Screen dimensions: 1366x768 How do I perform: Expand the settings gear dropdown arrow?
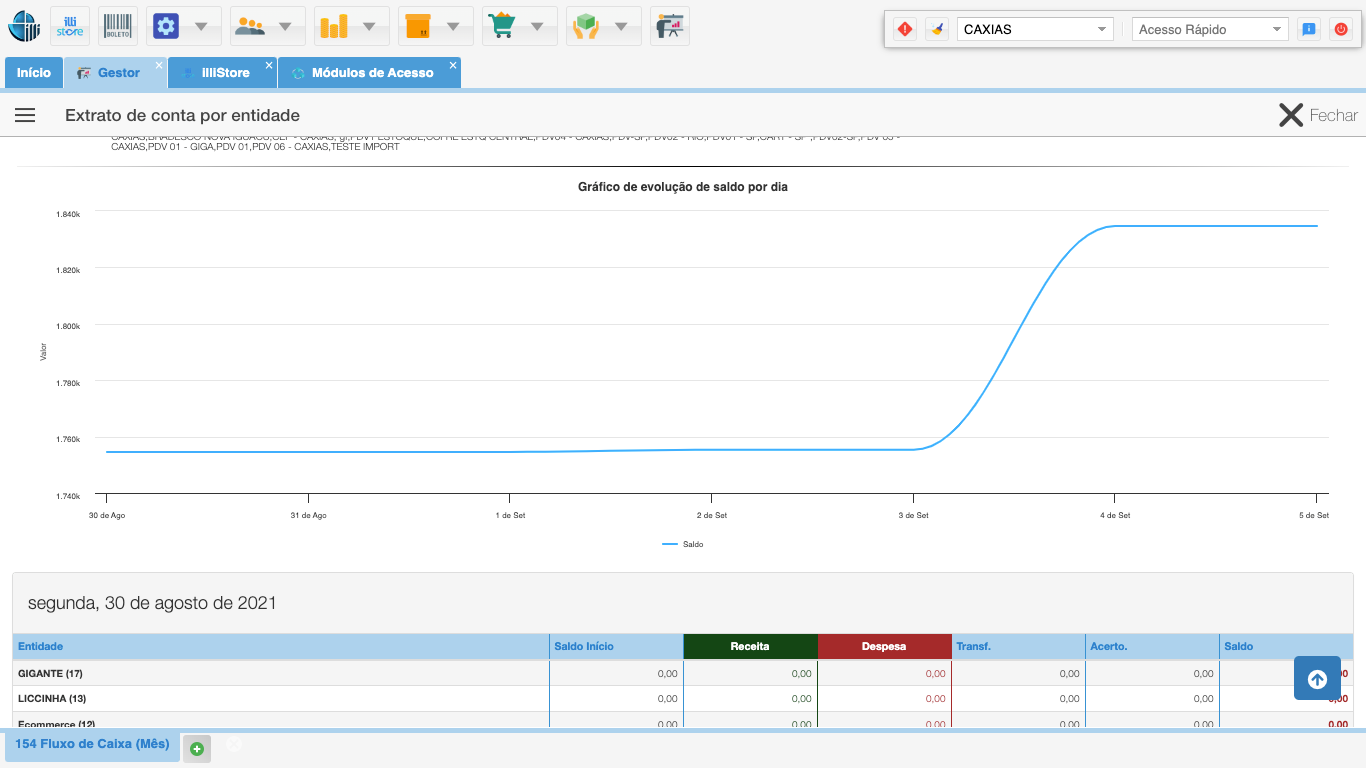pyautogui.click(x=201, y=26)
